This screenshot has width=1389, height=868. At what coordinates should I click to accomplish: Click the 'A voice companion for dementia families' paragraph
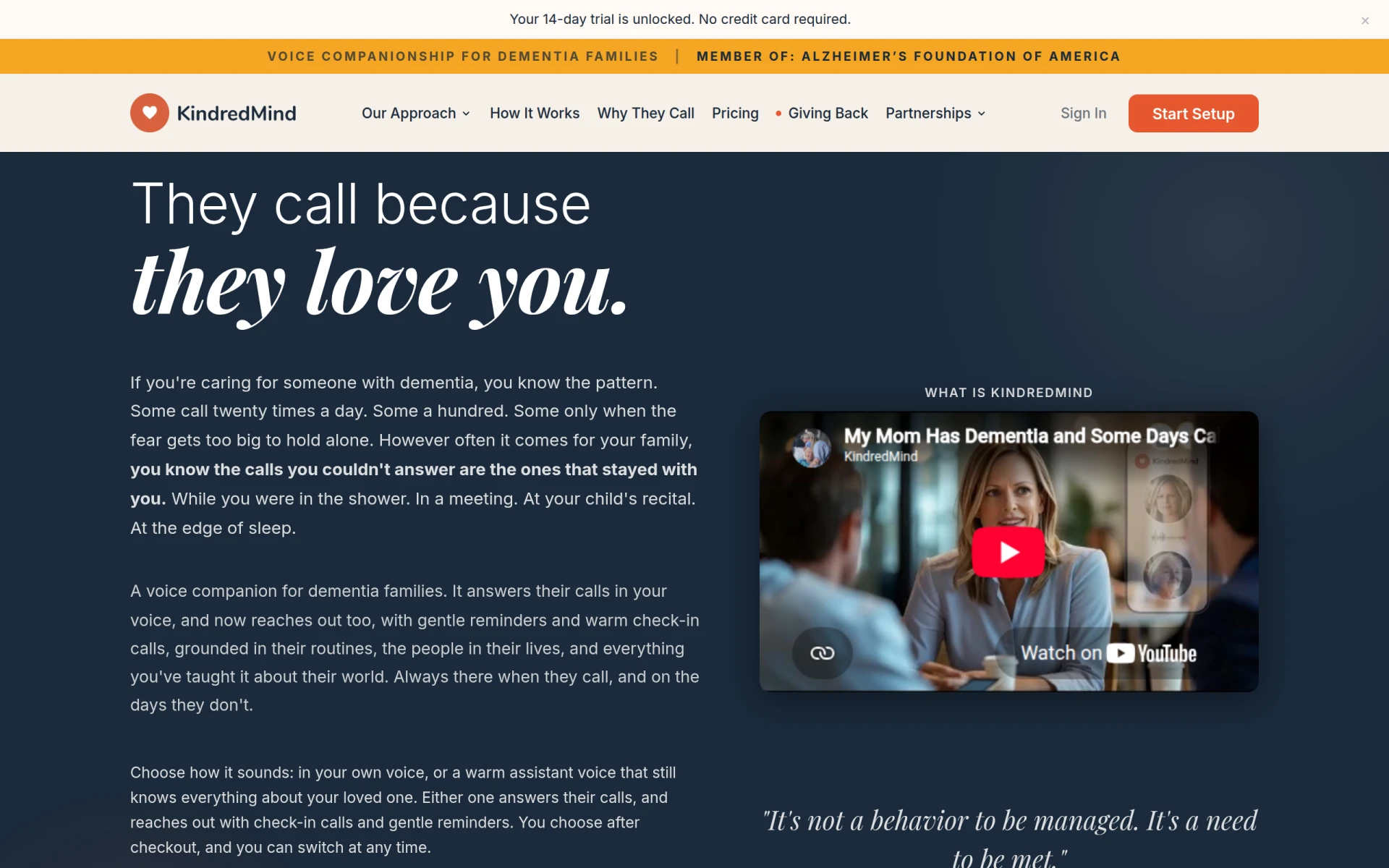[415, 647]
